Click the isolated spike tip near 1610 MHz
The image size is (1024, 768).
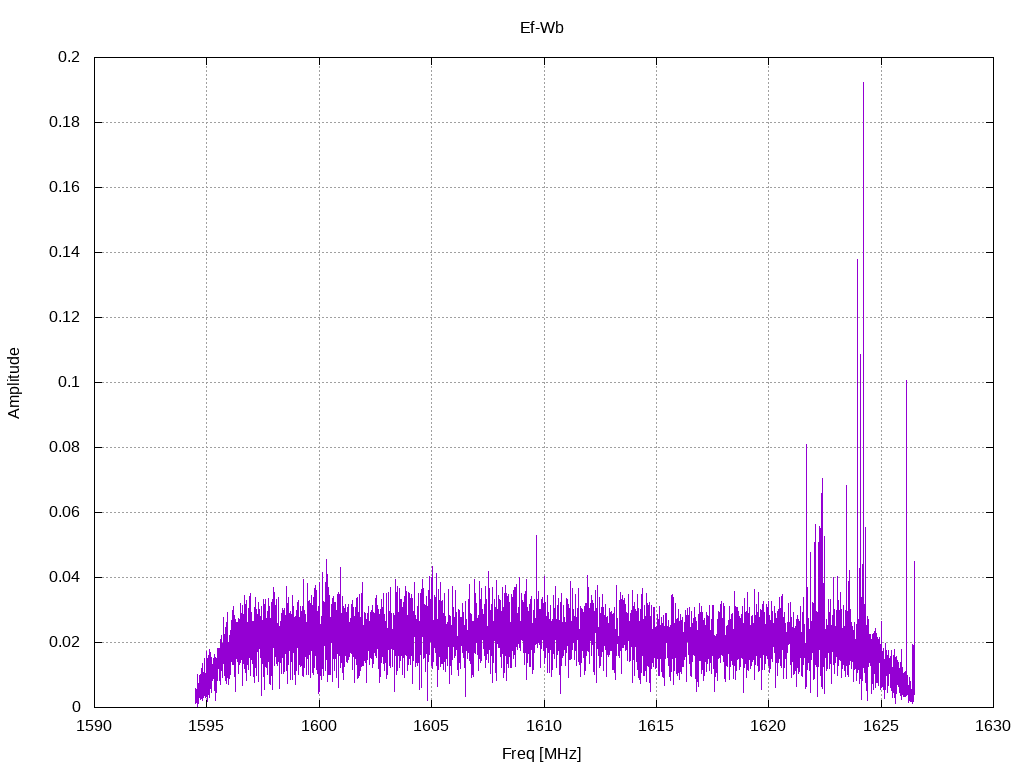coord(537,537)
